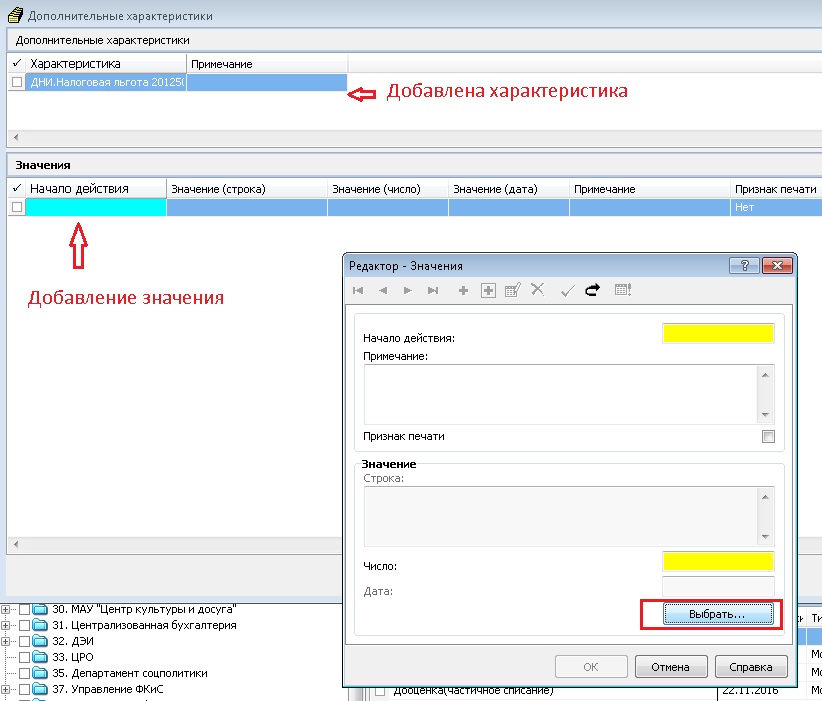This screenshot has height=701, width=822.
Task: Tick checkbox next to 32. ДЭИ folder
Action: click(x=25, y=642)
